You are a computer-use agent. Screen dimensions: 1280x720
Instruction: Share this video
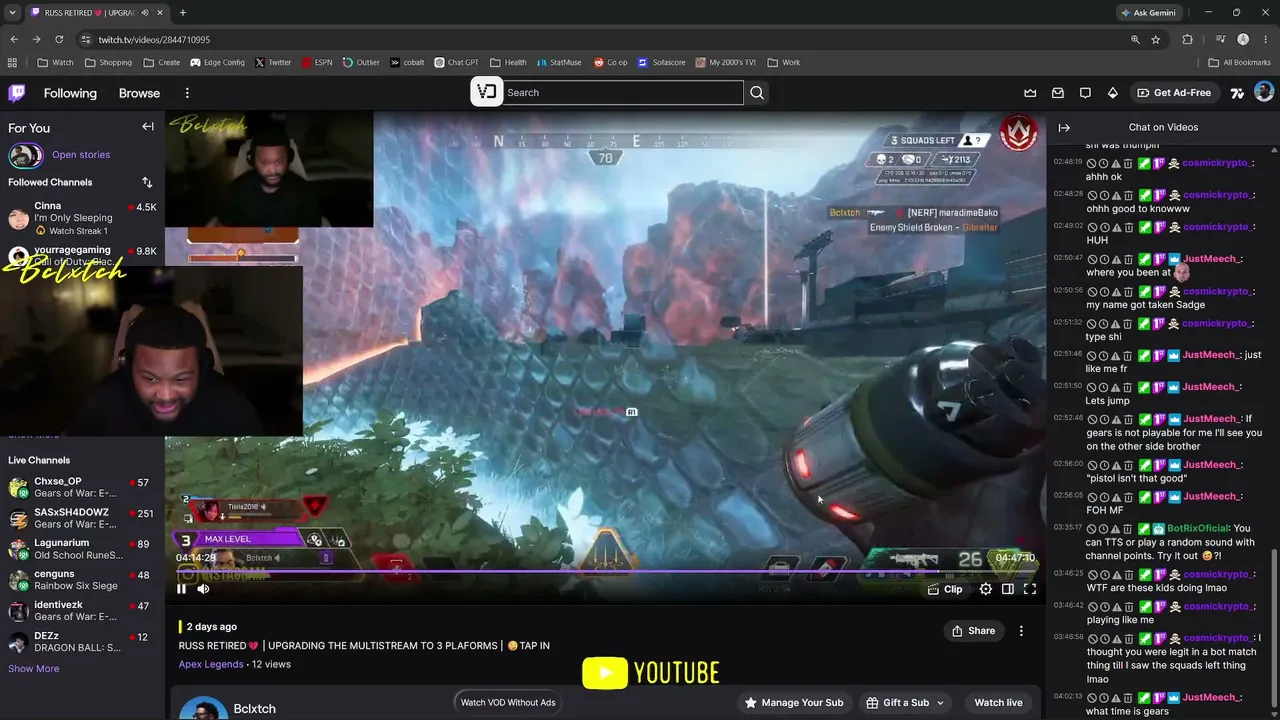(x=973, y=631)
